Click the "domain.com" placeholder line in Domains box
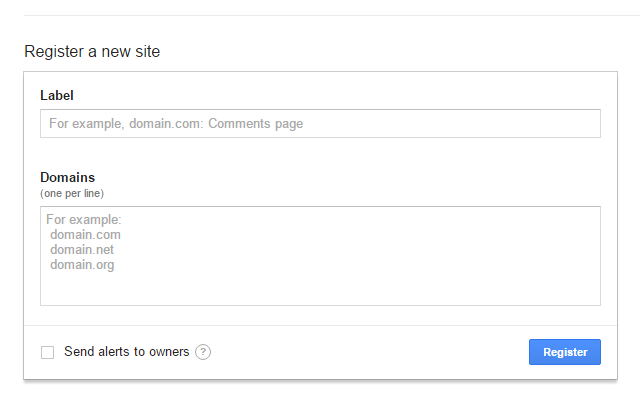The height and width of the screenshot is (403, 640). click(x=85, y=235)
